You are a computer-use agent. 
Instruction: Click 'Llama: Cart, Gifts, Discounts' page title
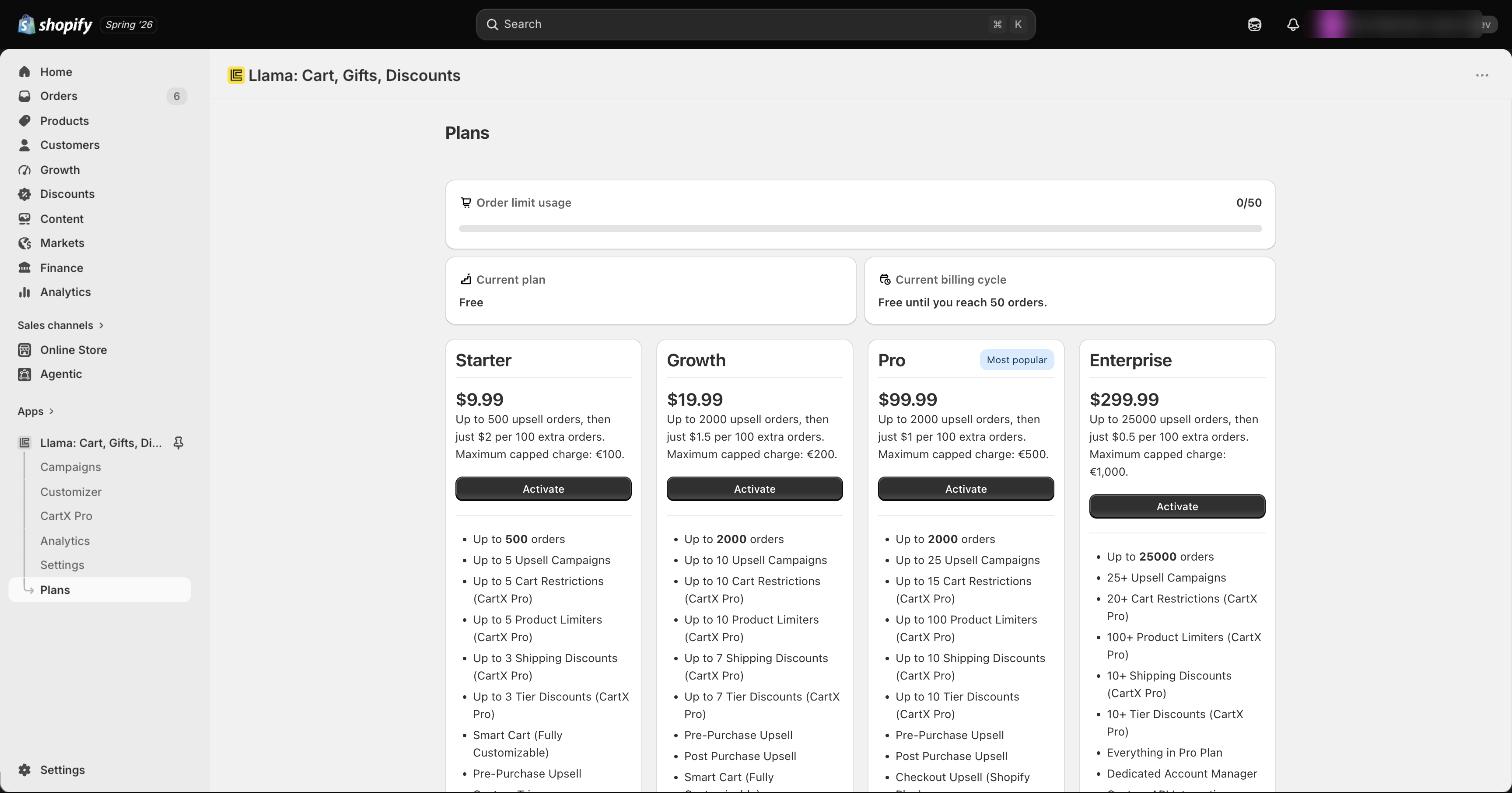pyautogui.click(x=354, y=75)
